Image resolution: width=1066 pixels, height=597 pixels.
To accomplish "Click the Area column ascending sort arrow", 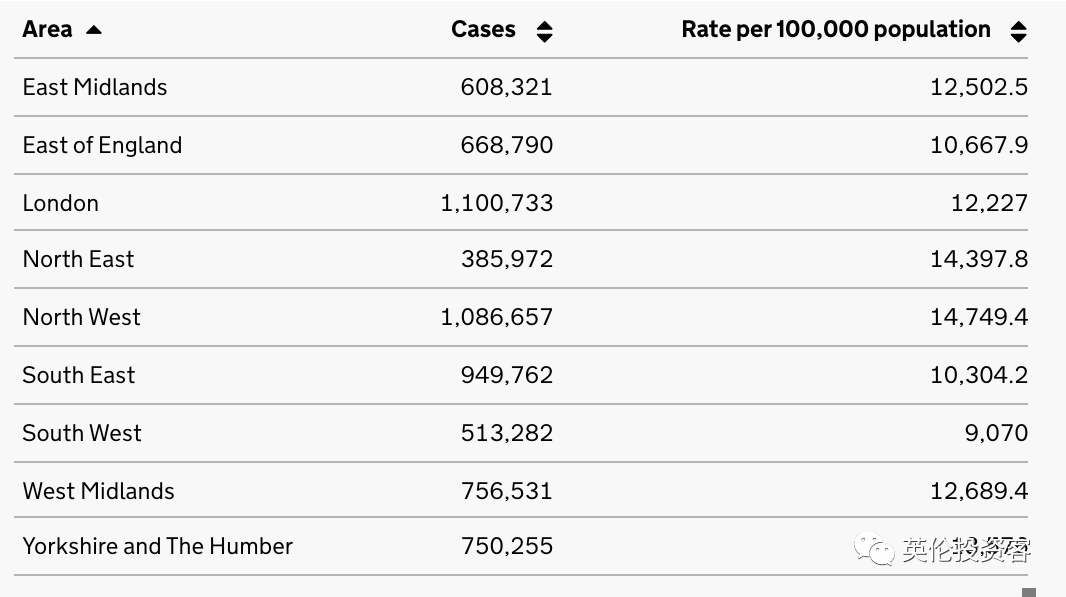I will (94, 30).
